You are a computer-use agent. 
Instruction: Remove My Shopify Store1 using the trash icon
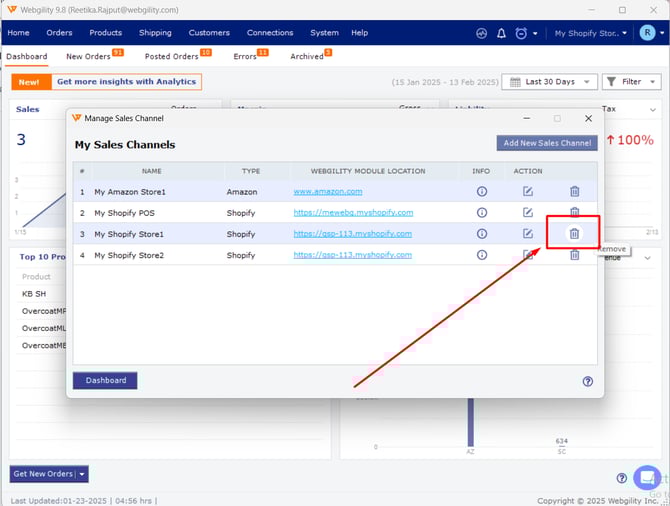pos(574,234)
